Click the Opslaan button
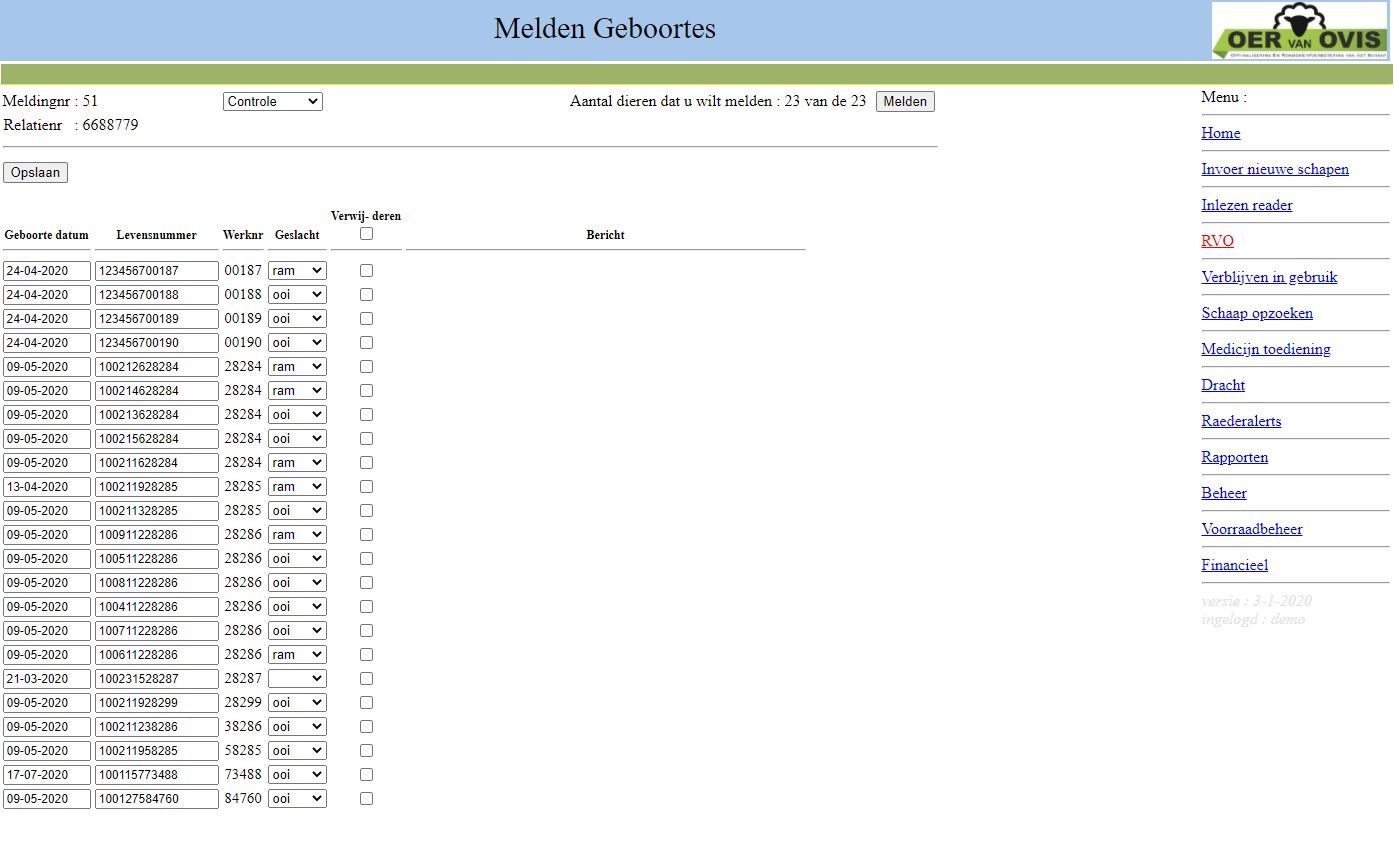 35,173
